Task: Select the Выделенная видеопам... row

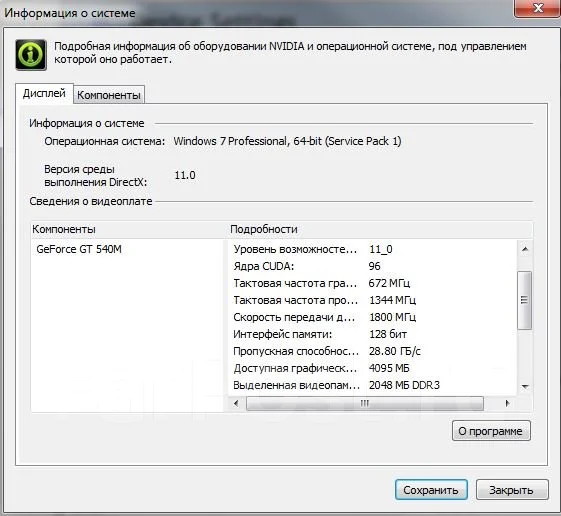Action: click(x=372, y=385)
